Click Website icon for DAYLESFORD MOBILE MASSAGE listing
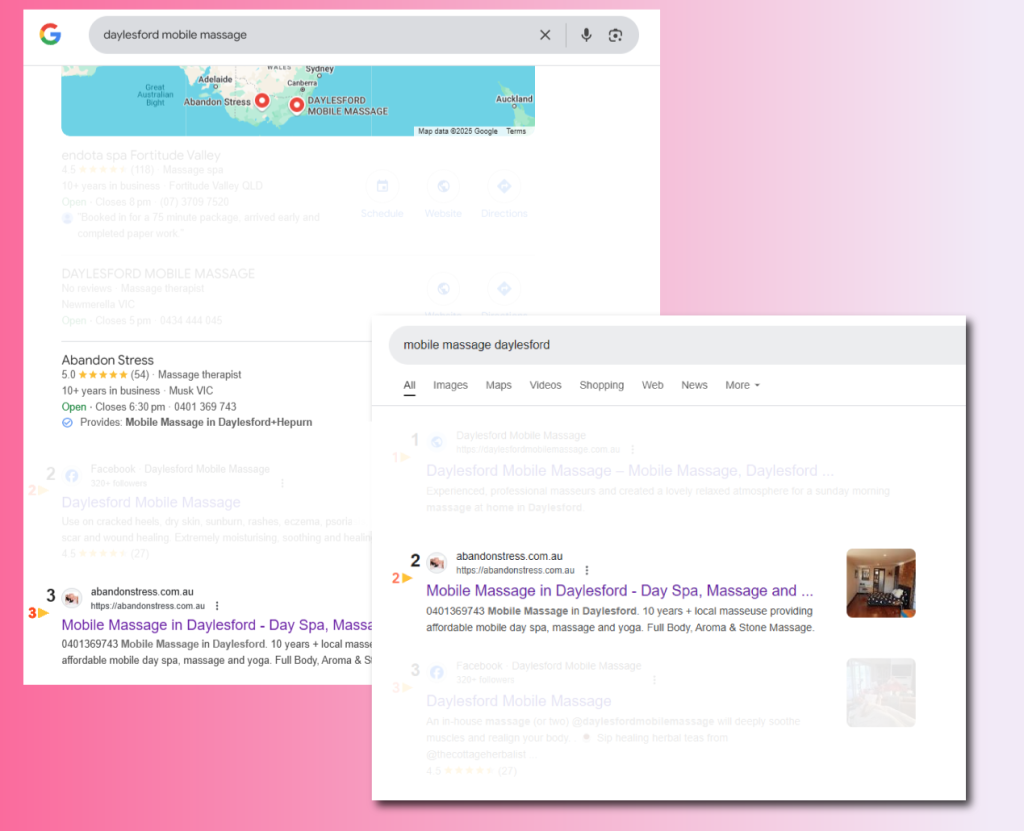The height and width of the screenshot is (831, 1024). 443,289
